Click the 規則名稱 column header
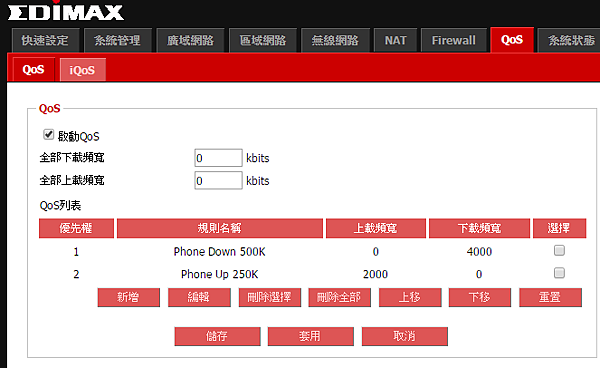600x368 pixels. pos(220,228)
